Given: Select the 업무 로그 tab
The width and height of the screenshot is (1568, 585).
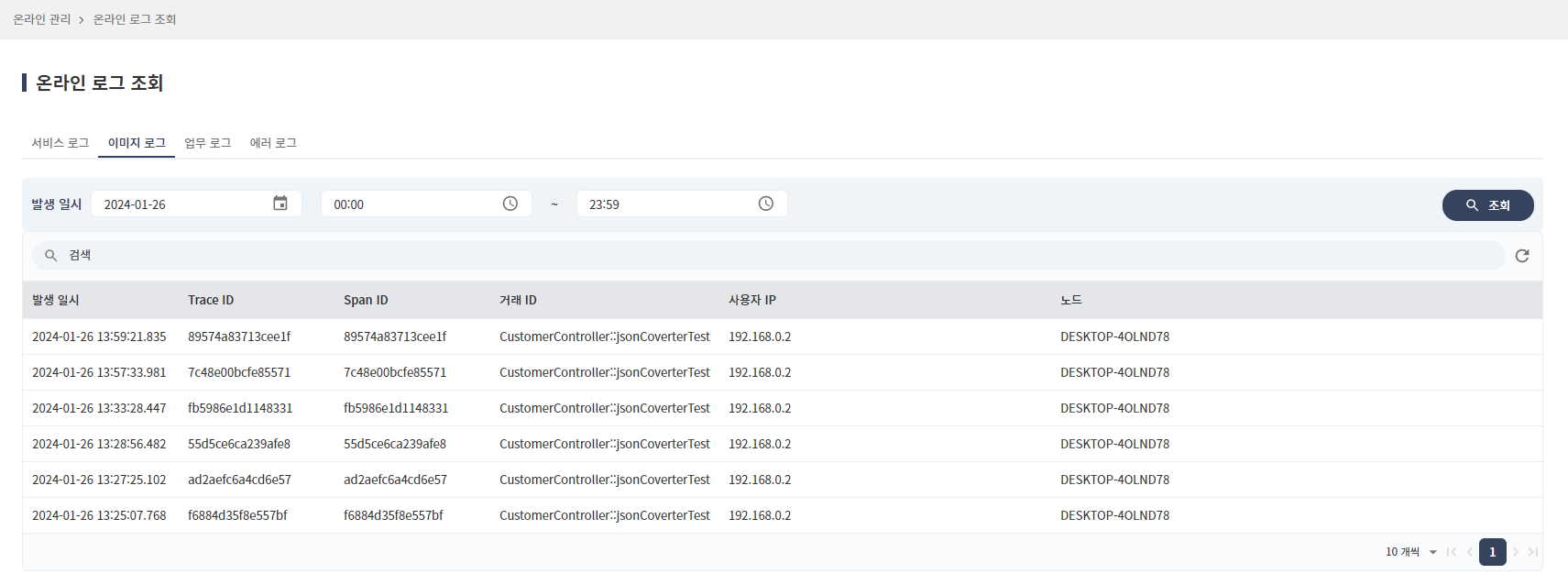Looking at the screenshot, I should coord(208,143).
